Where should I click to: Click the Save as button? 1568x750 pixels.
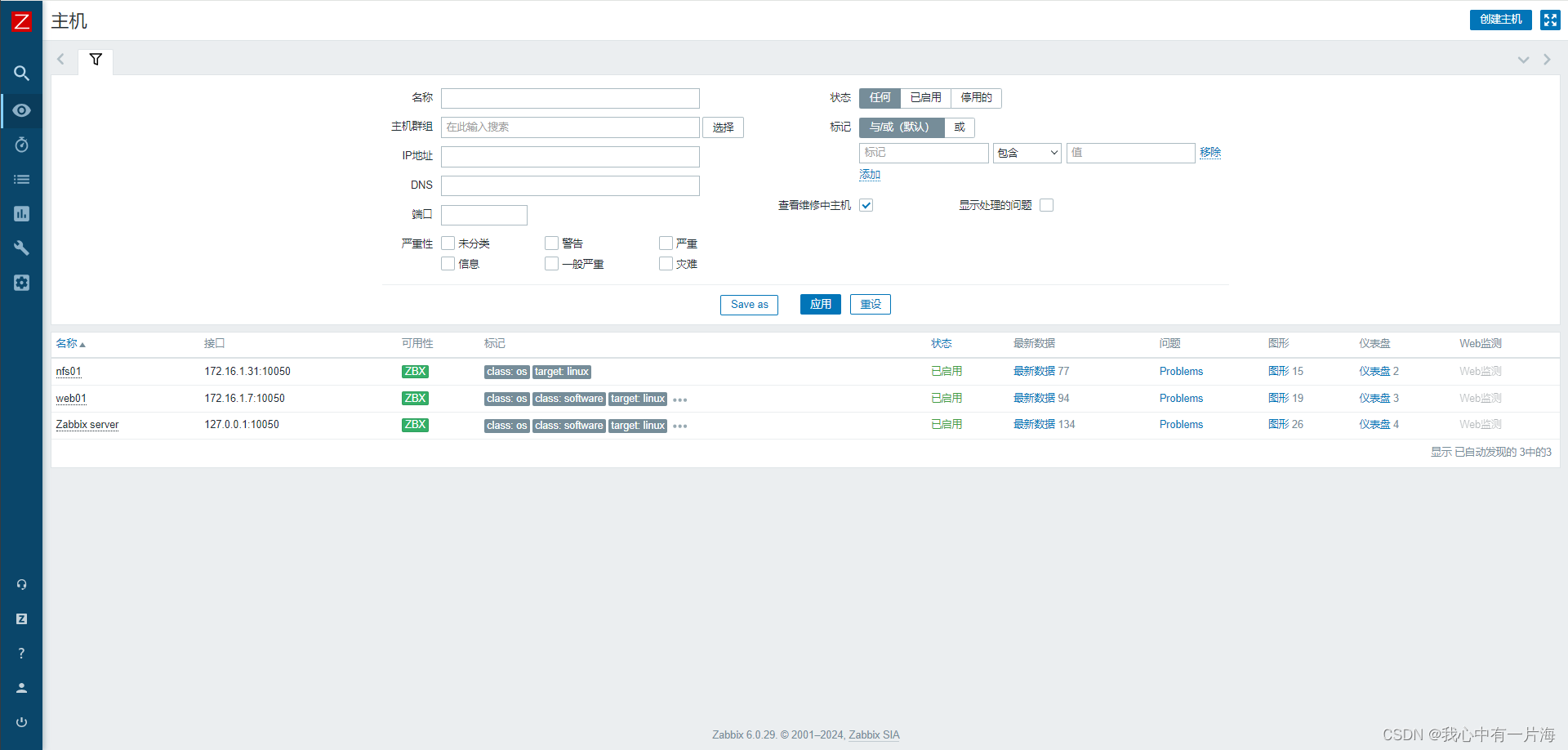[x=749, y=305]
